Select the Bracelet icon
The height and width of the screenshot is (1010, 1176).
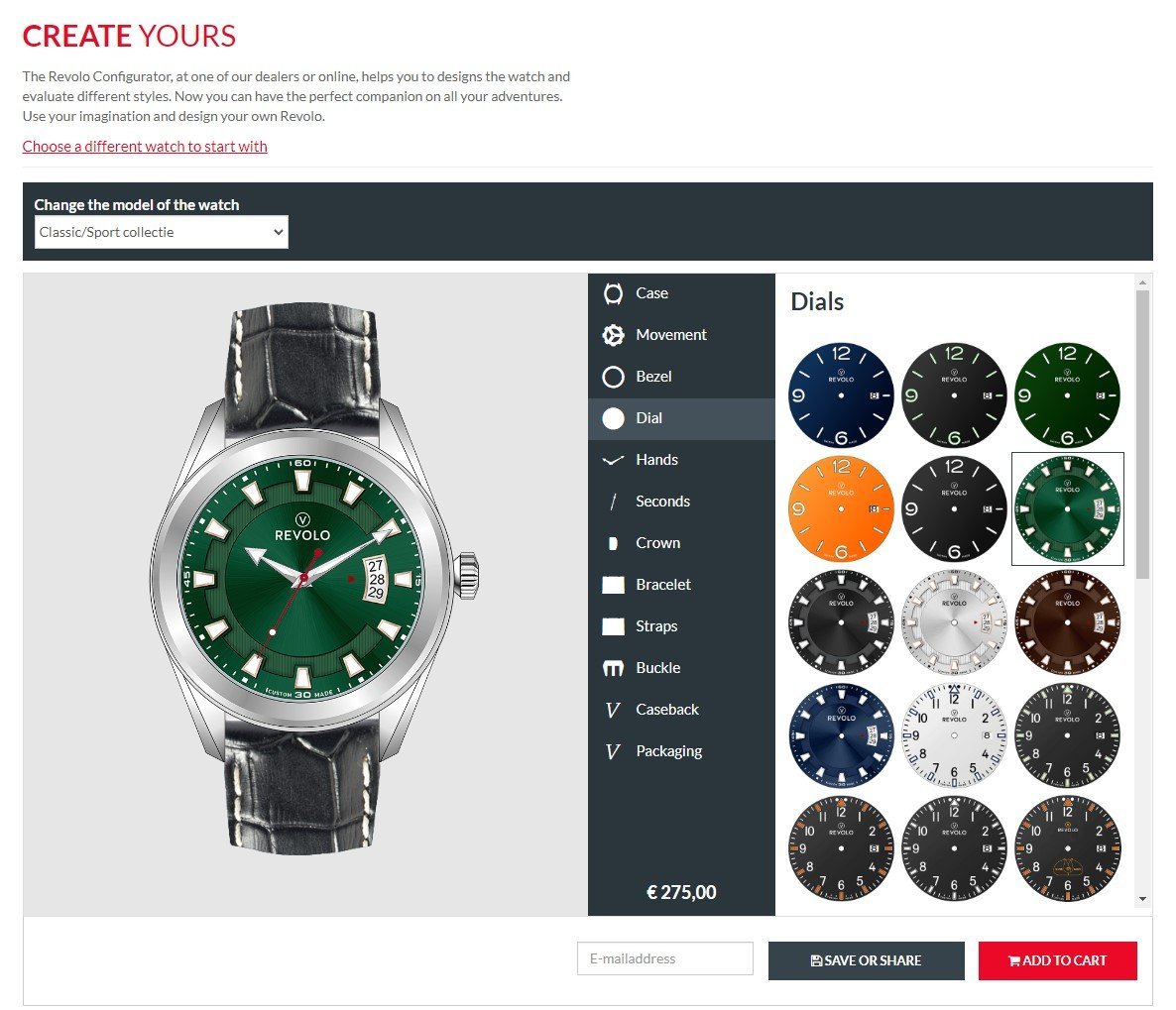[x=613, y=585]
